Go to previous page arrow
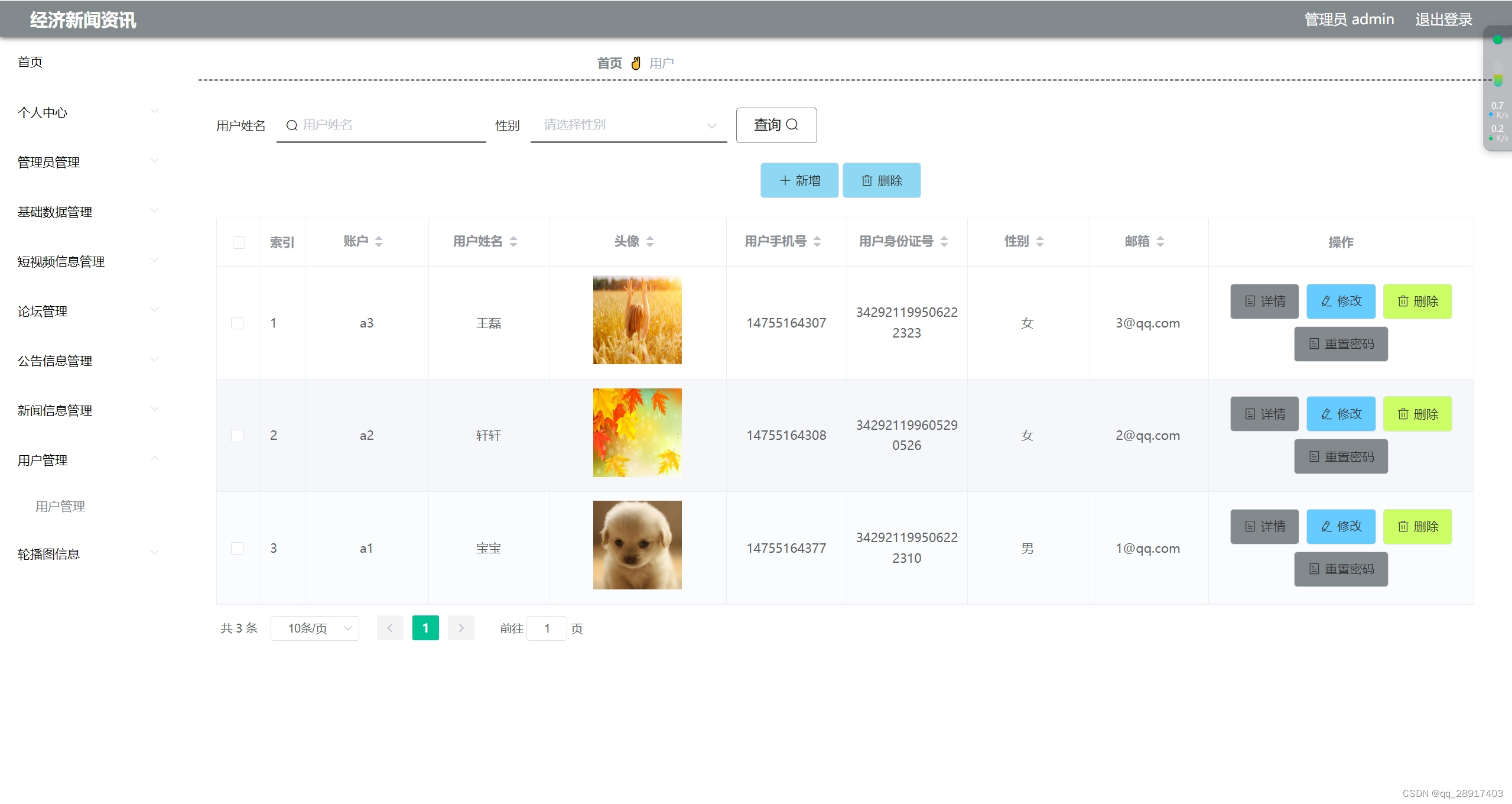The width and height of the screenshot is (1512, 804). [x=390, y=628]
